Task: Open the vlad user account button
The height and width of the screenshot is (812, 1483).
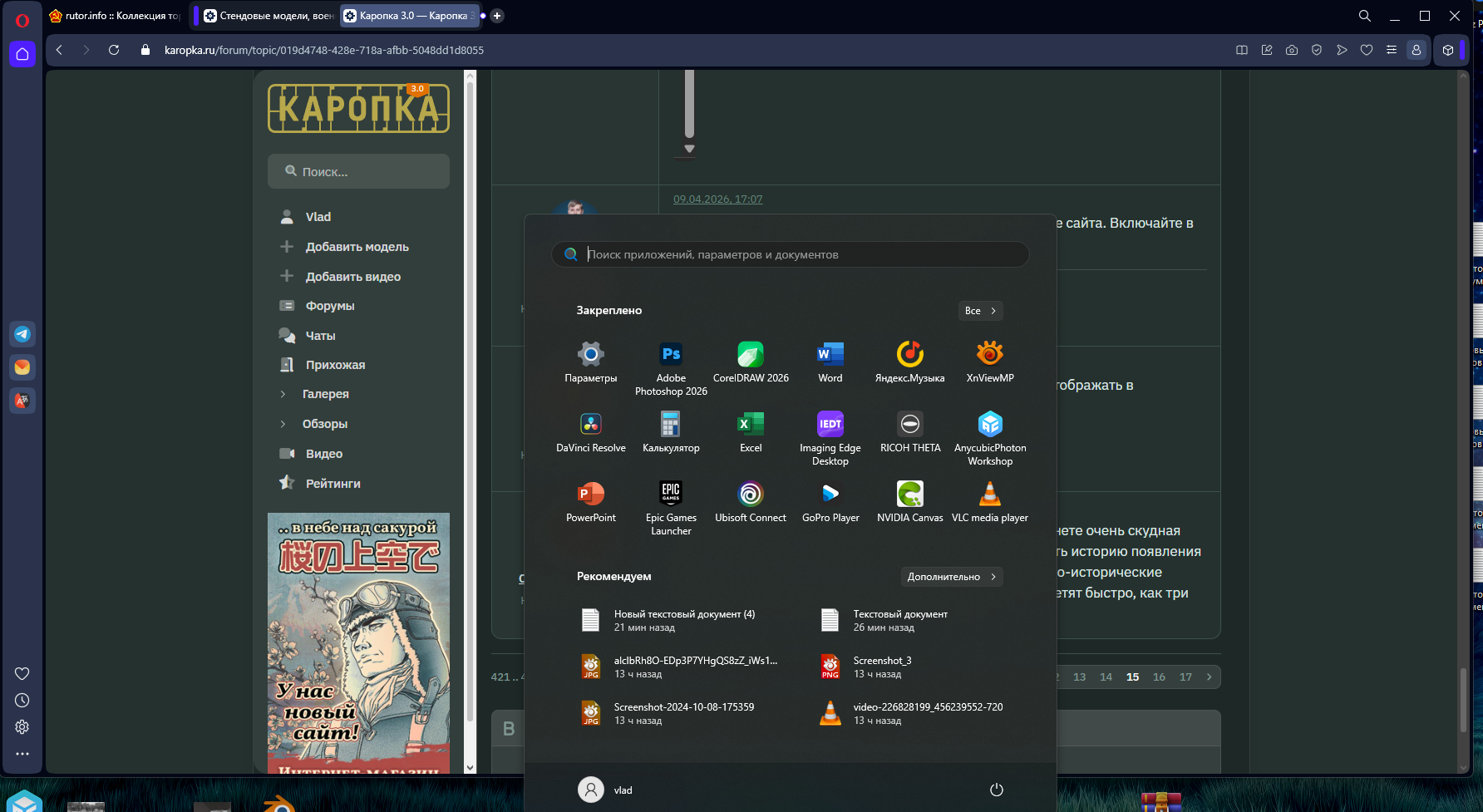Action: point(605,790)
